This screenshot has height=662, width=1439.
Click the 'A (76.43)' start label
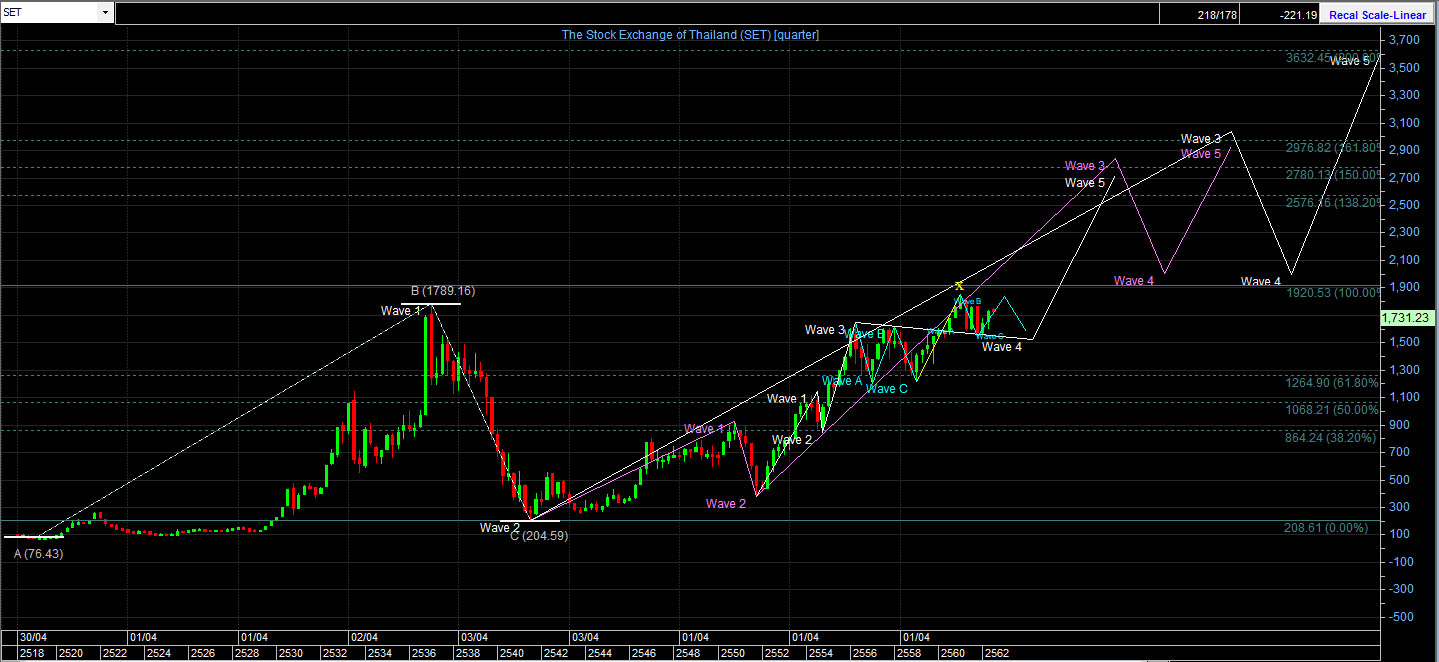coord(39,553)
